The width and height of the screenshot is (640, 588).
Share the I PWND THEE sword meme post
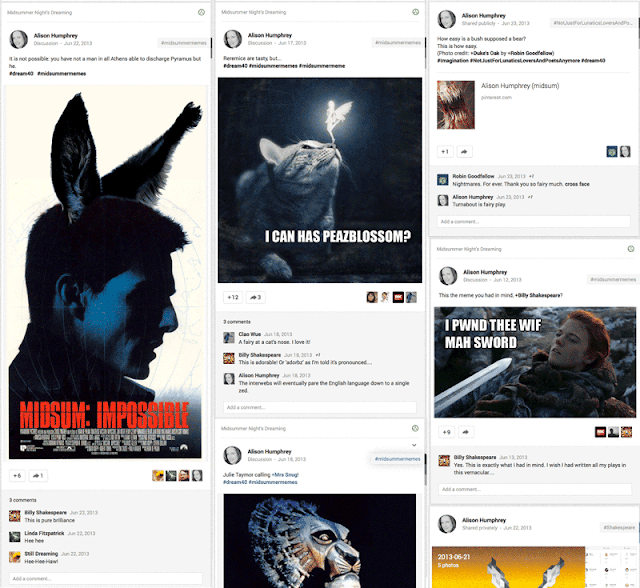[x=466, y=432]
